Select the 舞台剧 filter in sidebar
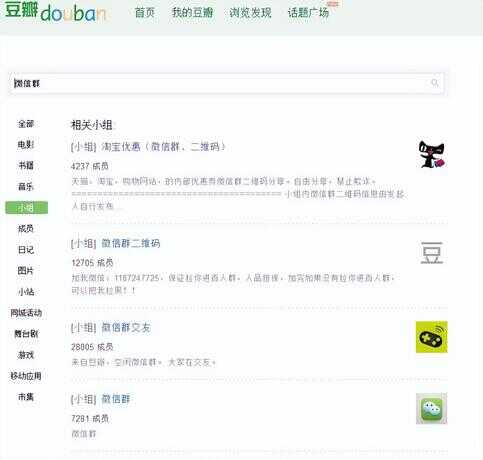Image resolution: width=483 pixels, height=460 pixels. tap(26, 334)
